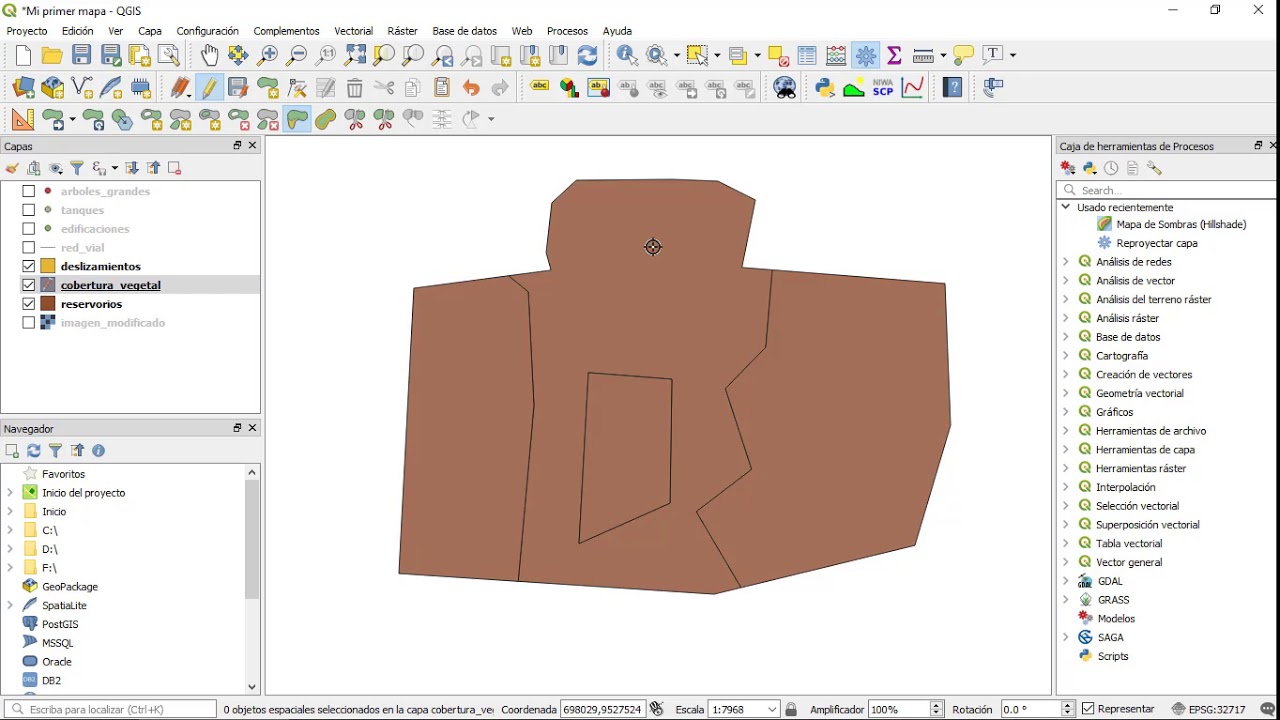Viewport: 1280px width, 720px height.
Task: Click the Zoom Out magnifier tool
Action: 297,56
